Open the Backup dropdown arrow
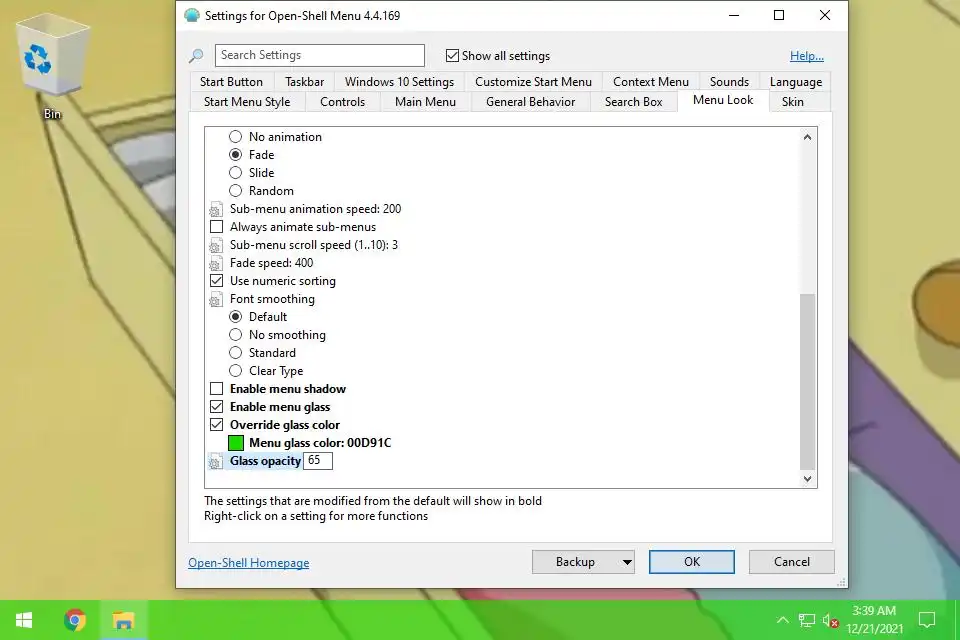 [627, 562]
